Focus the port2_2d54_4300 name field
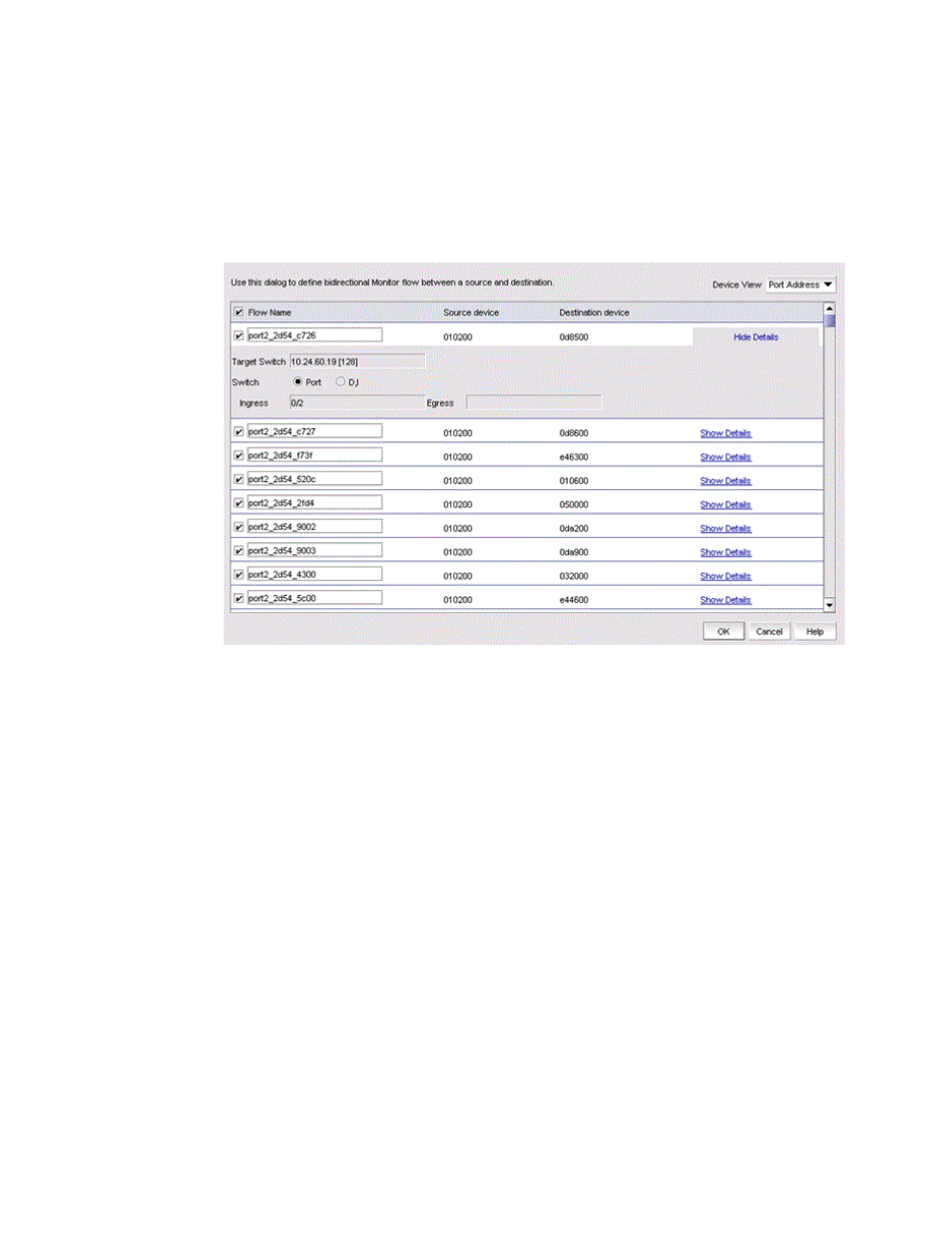This screenshot has width=952, height=1233. pyautogui.click(x=314, y=574)
